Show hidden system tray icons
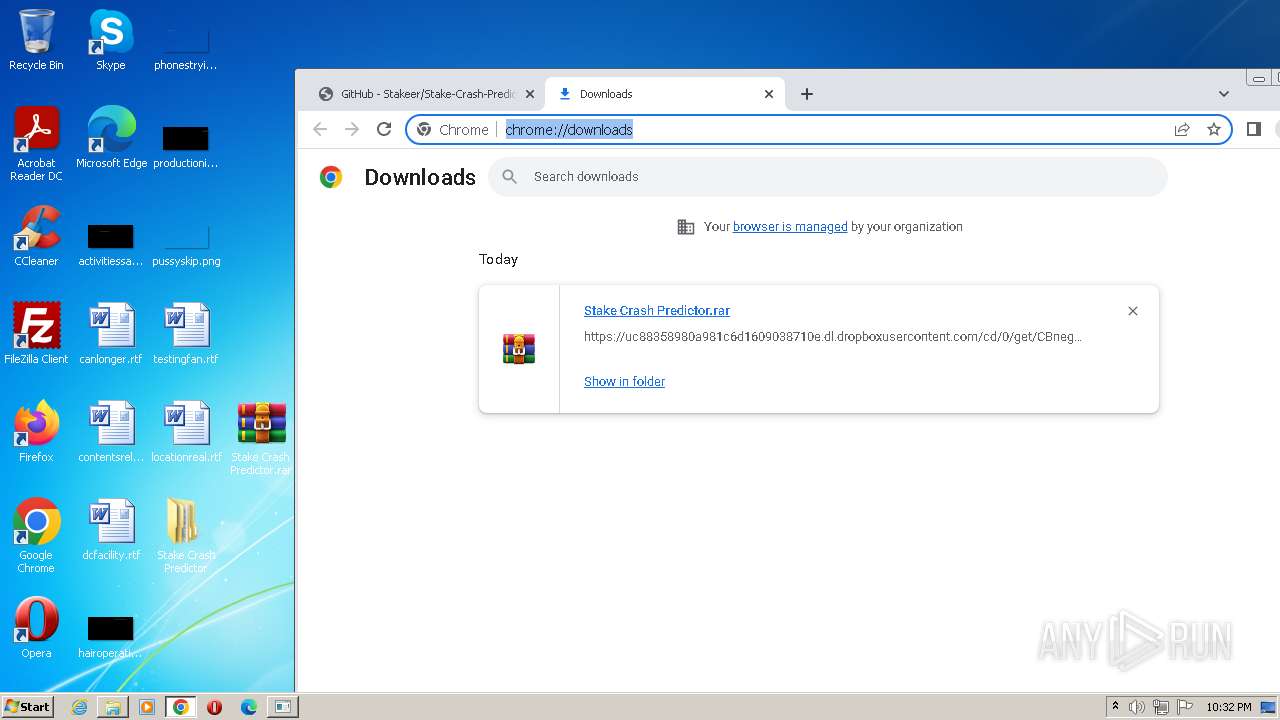 tap(1116, 707)
